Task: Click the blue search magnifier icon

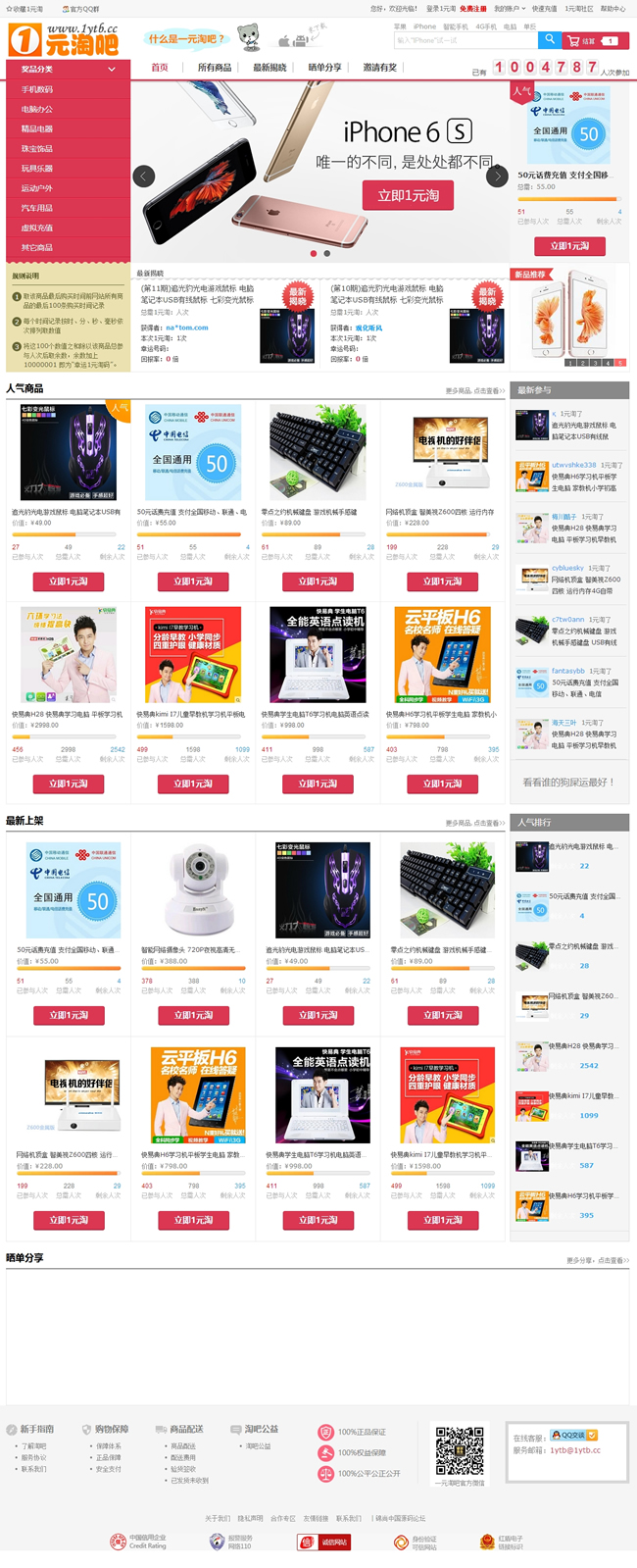Action: [x=551, y=40]
